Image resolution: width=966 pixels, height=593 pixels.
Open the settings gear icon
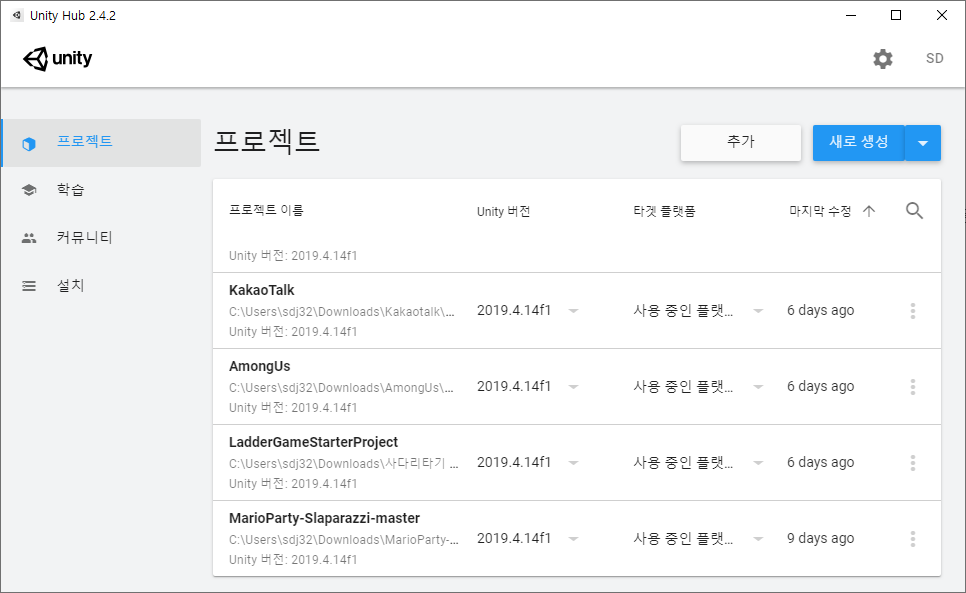pyautogui.click(x=883, y=58)
